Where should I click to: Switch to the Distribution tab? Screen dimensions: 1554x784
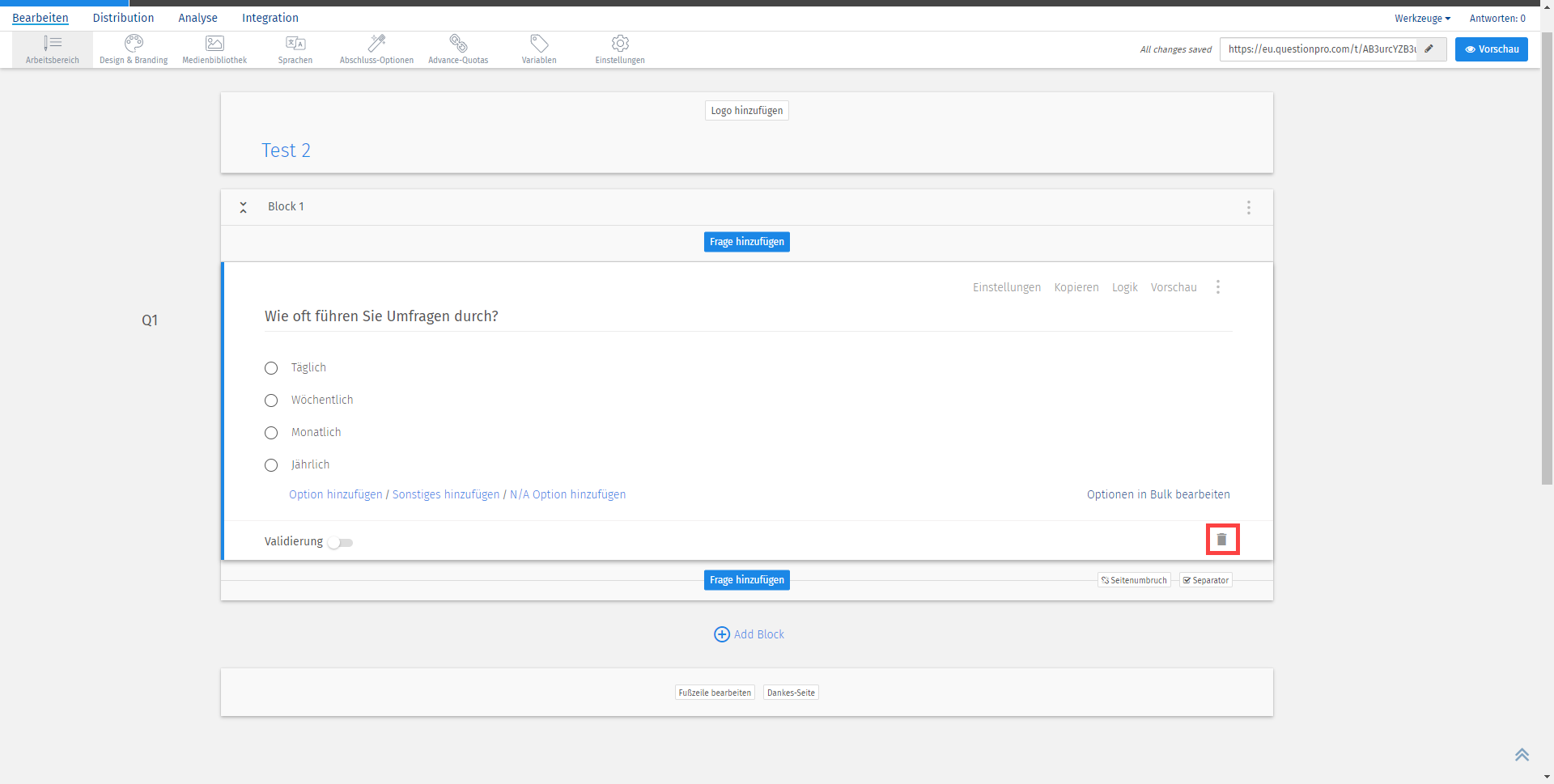[123, 18]
